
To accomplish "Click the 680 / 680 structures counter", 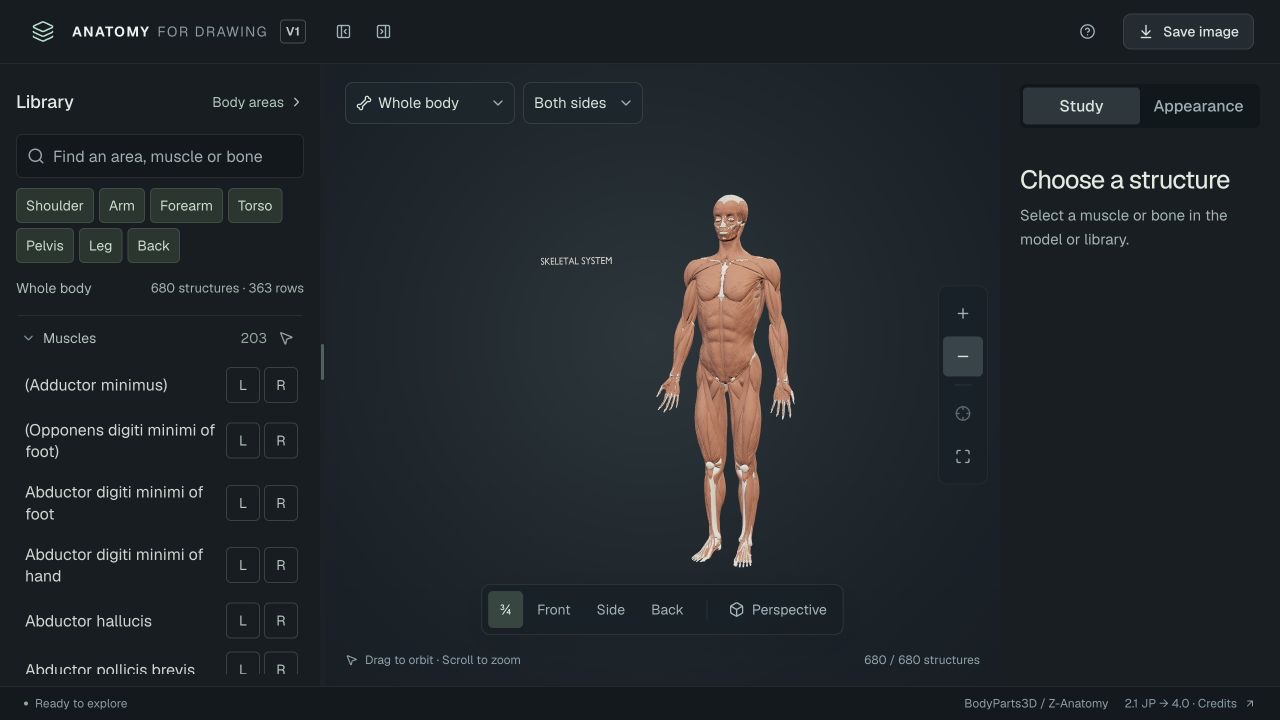I will [x=922, y=660].
